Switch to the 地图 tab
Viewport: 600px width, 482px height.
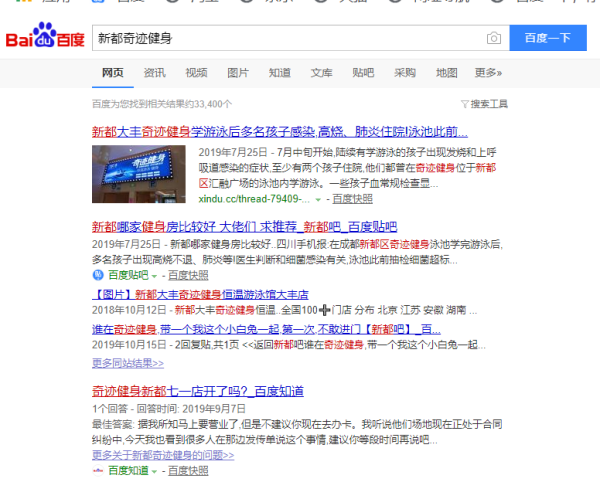(447, 73)
